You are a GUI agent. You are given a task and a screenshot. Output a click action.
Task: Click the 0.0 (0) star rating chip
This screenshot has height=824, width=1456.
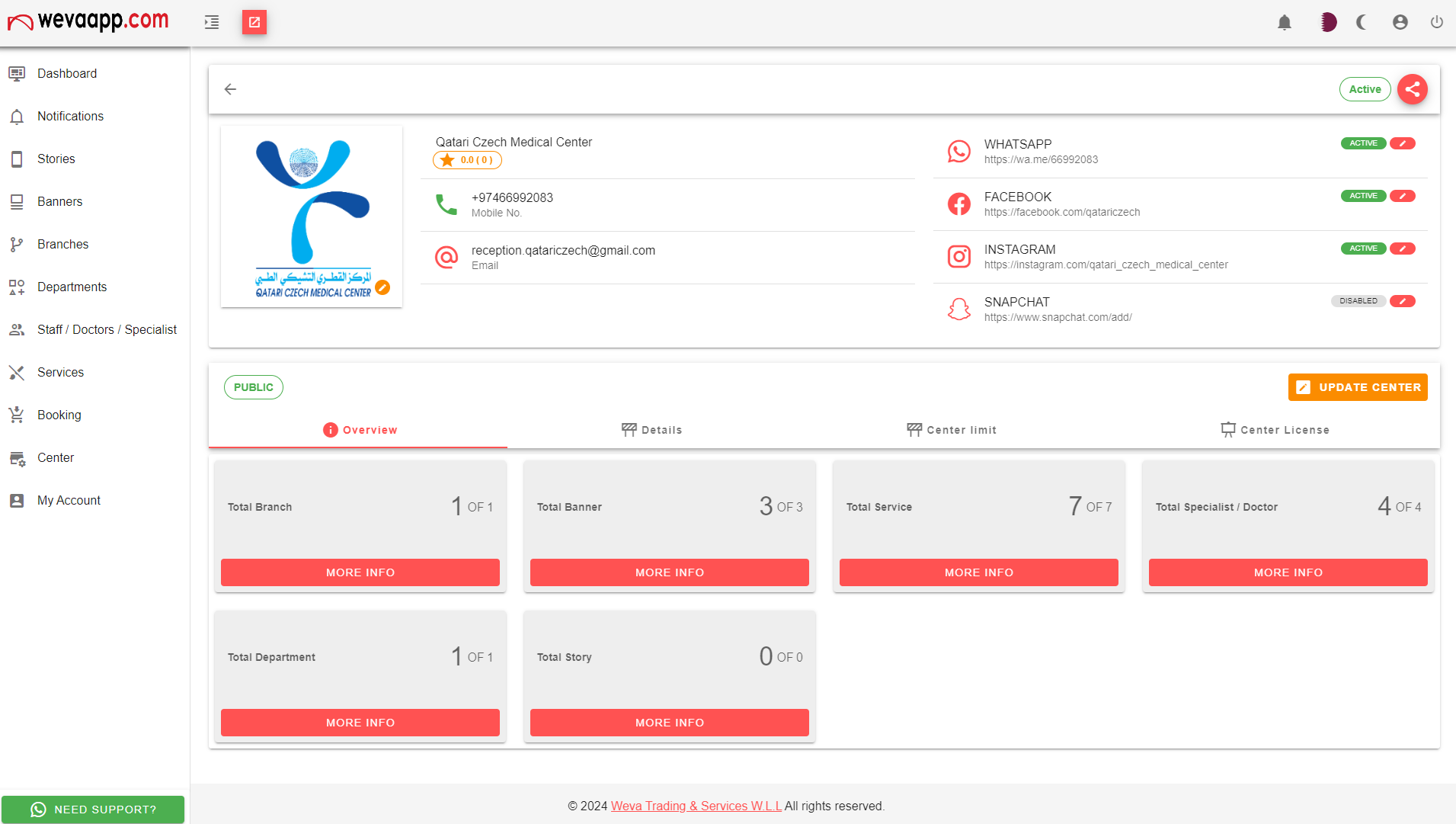click(468, 160)
